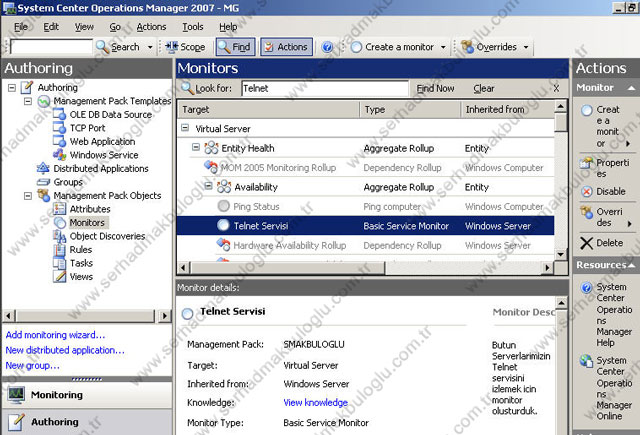The height and width of the screenshot is (435, 640).
Task: Select OLE DB Data Source template icon
Action: tap(60, 115)
